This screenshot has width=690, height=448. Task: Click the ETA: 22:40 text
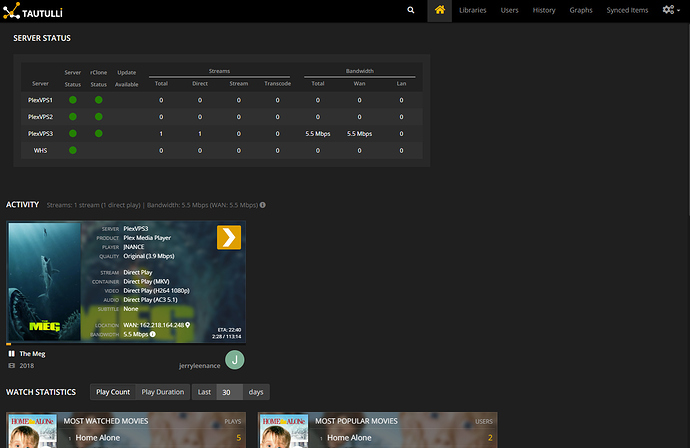click(229, 330)
